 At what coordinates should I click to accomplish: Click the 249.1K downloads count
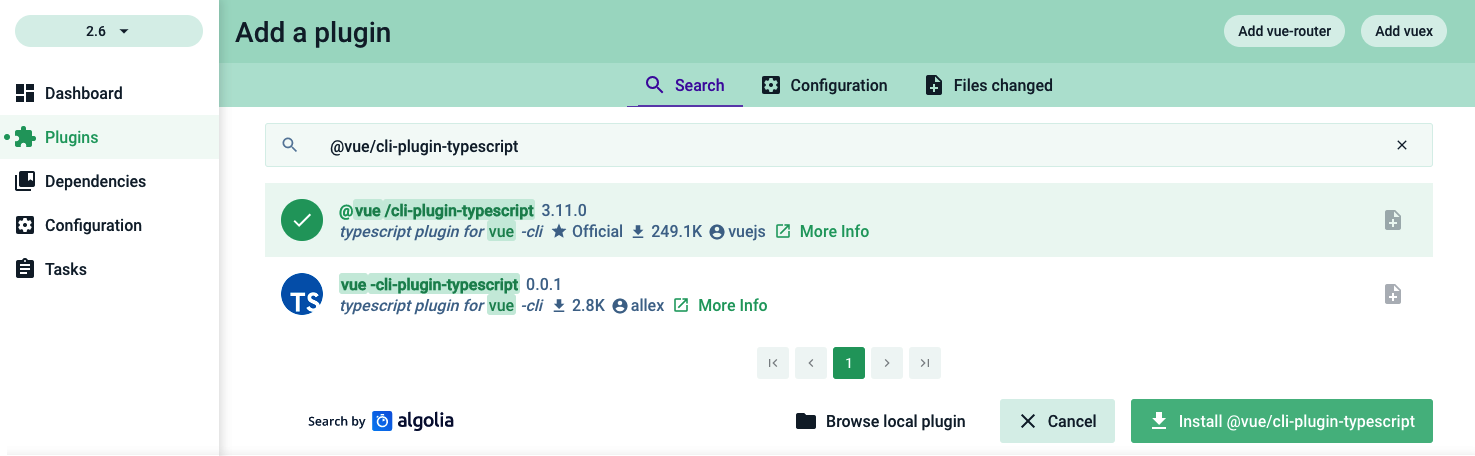(x=667, y=231)
